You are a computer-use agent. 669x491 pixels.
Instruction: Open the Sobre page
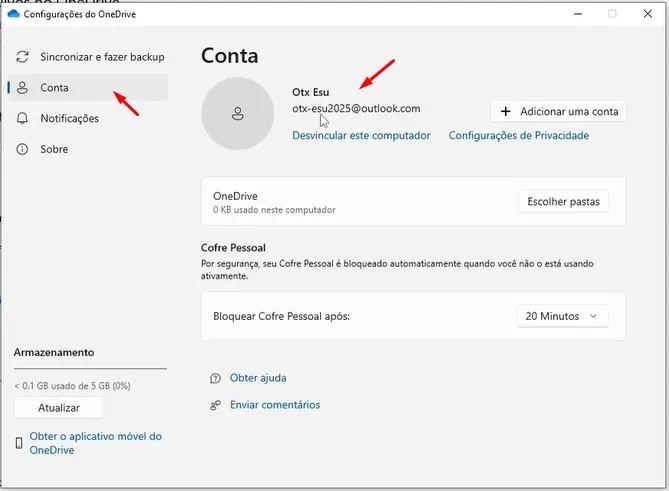54,149
